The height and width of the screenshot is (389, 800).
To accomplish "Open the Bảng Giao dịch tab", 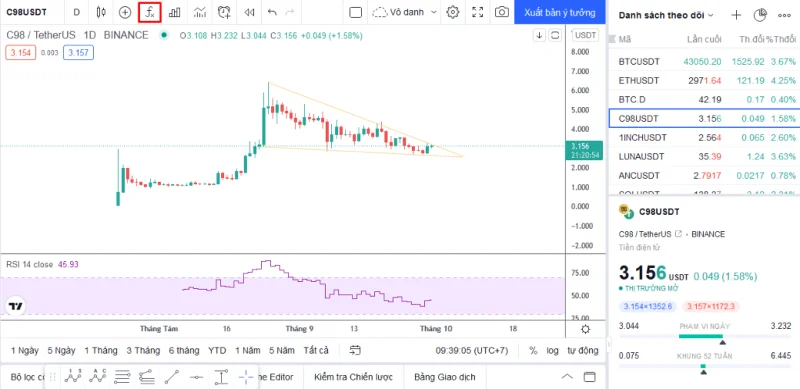I will click(445, 377).
